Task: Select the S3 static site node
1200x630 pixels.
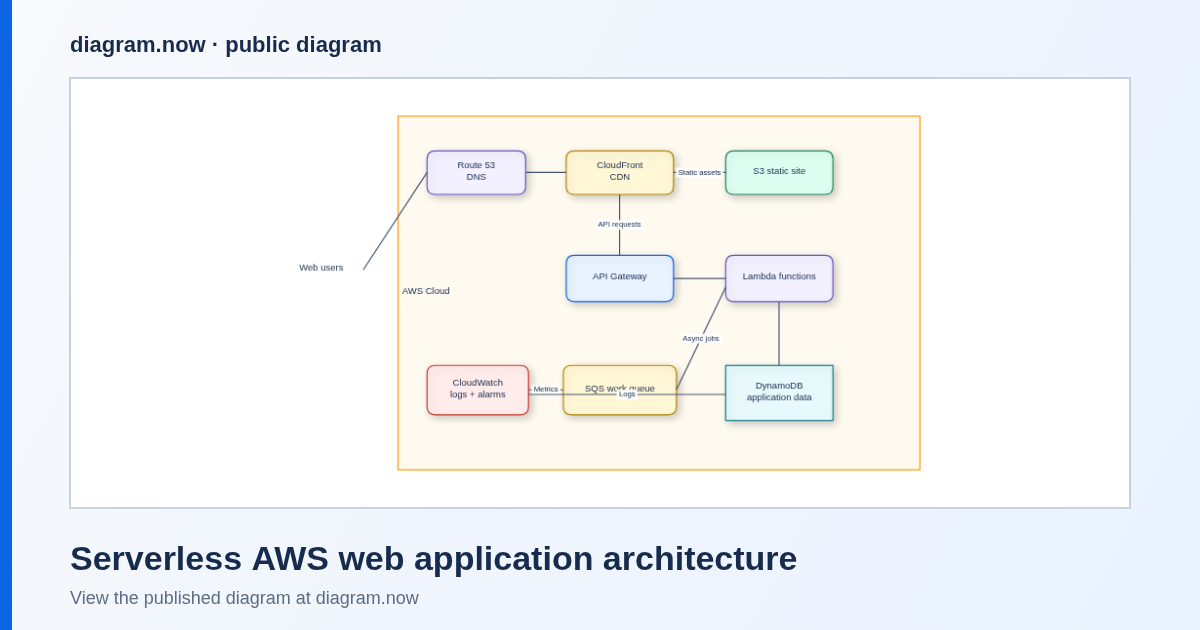Action: 779,172
